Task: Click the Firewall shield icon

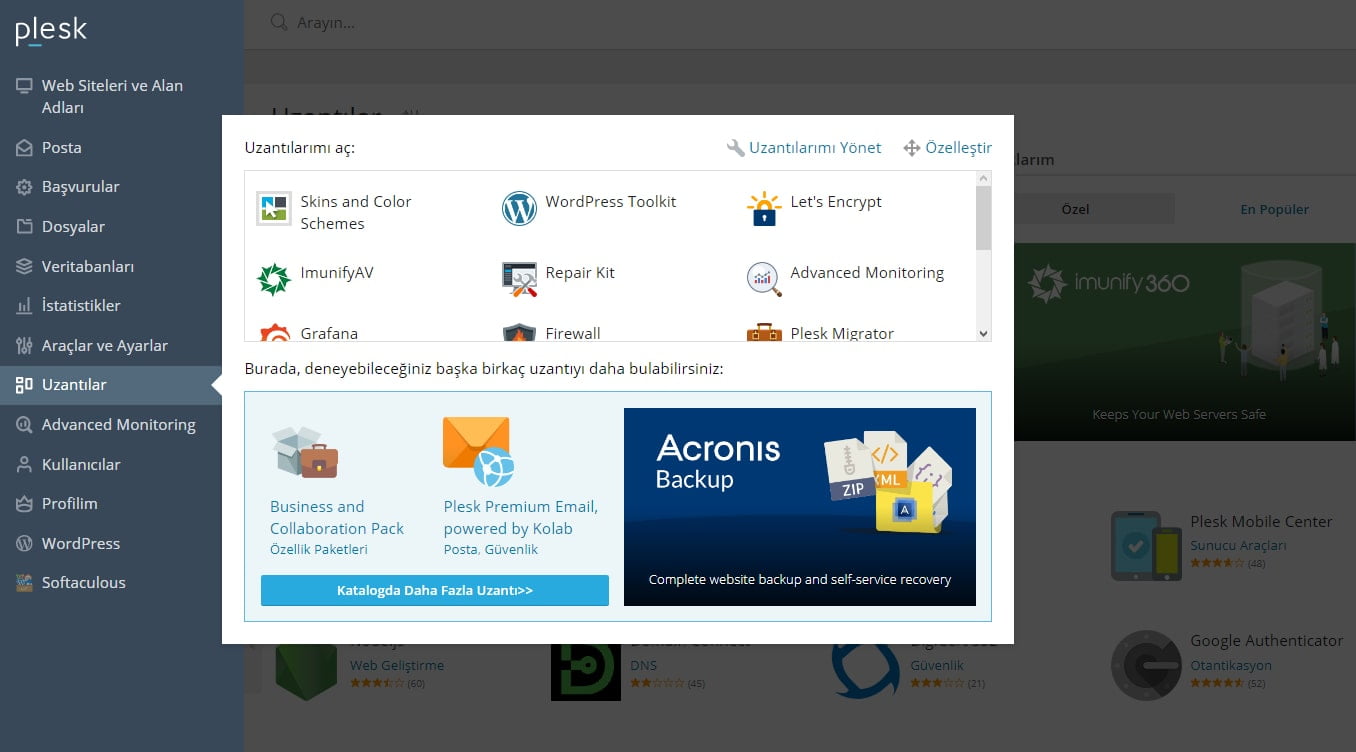Action: click(519, 333)
